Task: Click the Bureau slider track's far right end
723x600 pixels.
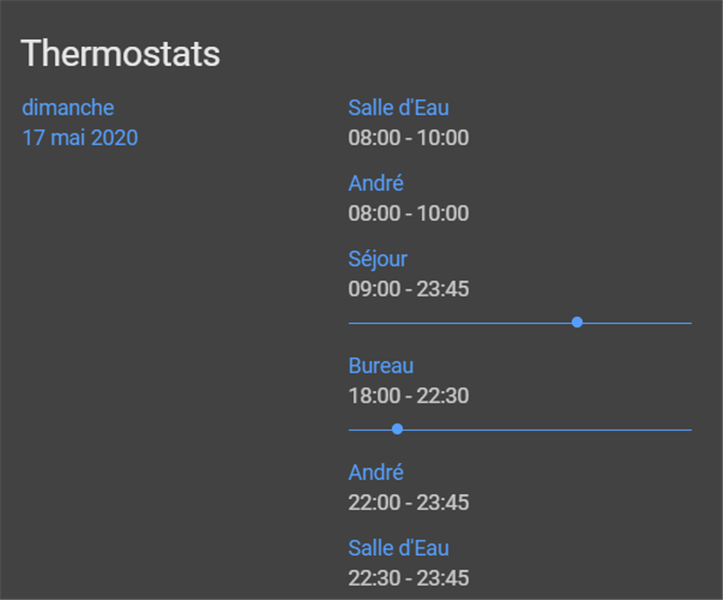Action: tap(688, 430)
